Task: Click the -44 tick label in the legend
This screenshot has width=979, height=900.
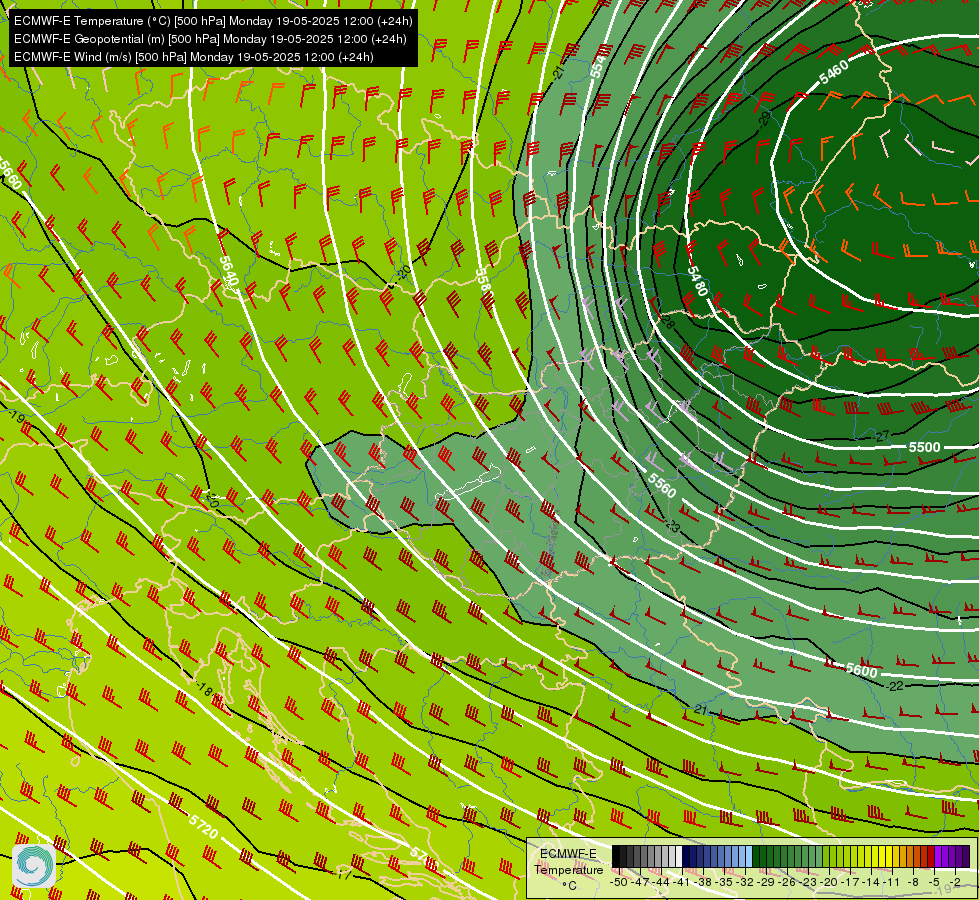Action: [661, 882]
